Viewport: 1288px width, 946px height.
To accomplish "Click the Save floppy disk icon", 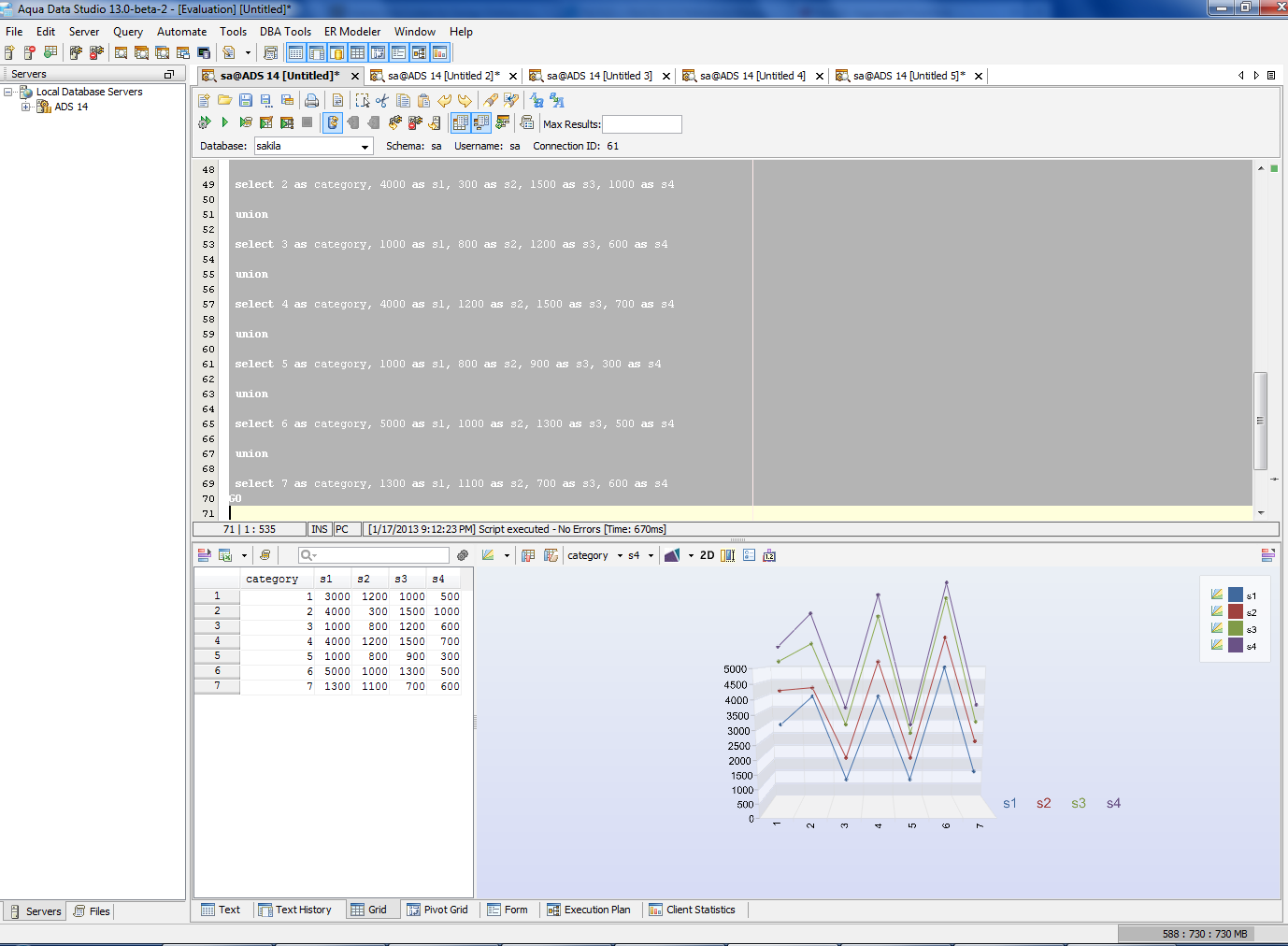I will pos(245,100).
